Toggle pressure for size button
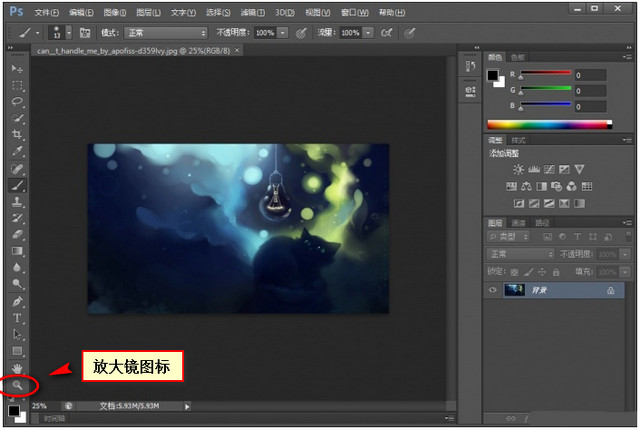Viewport: 640px width, 430px height. [409, 33]
